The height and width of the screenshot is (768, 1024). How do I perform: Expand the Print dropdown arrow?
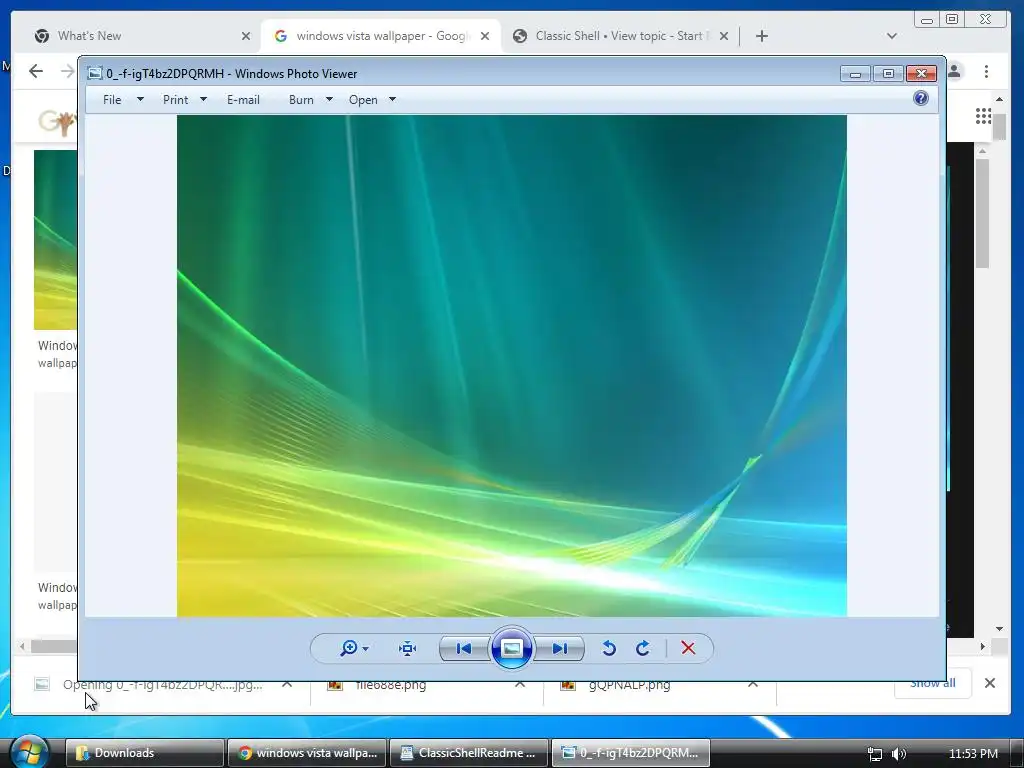point(203,99)
